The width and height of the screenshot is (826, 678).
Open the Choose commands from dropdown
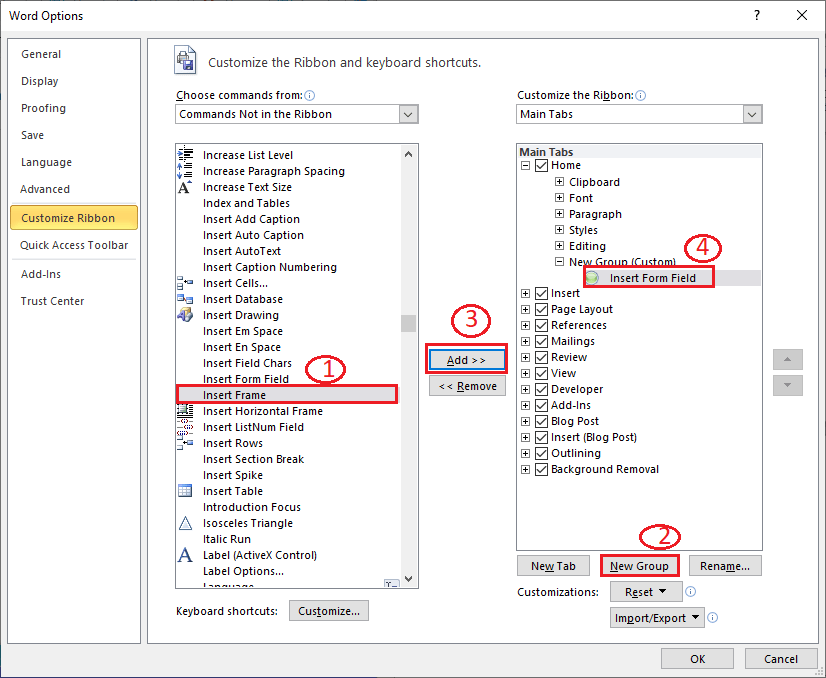(408, 114)
